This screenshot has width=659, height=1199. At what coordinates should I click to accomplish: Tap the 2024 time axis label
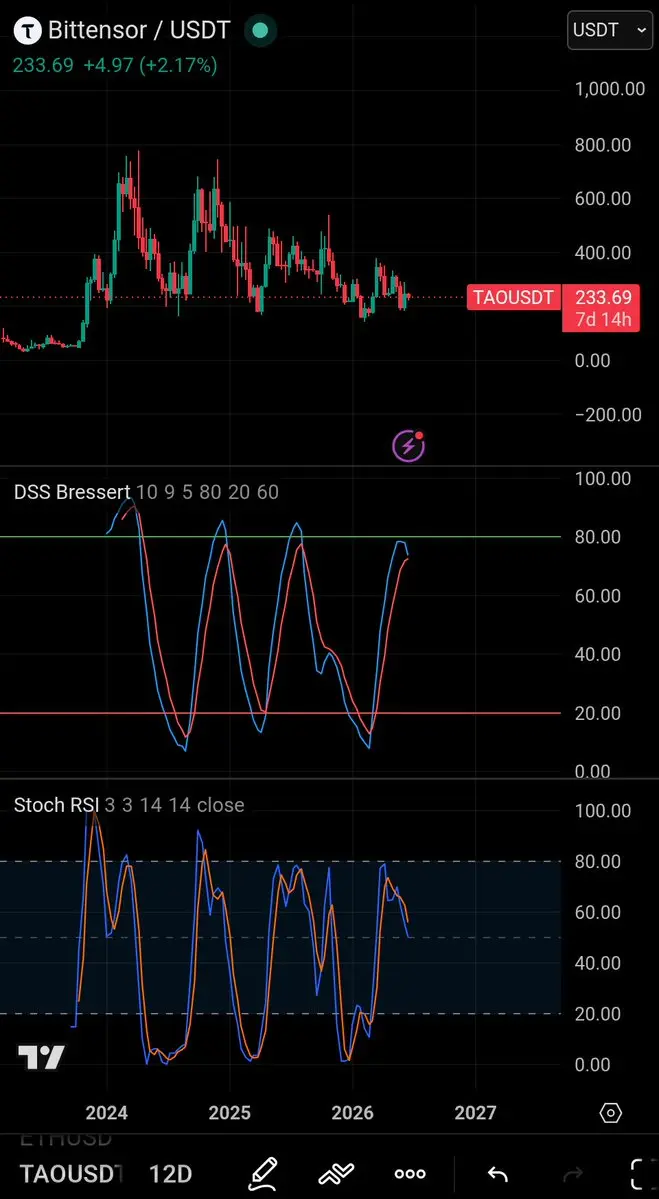(107, 1113)
